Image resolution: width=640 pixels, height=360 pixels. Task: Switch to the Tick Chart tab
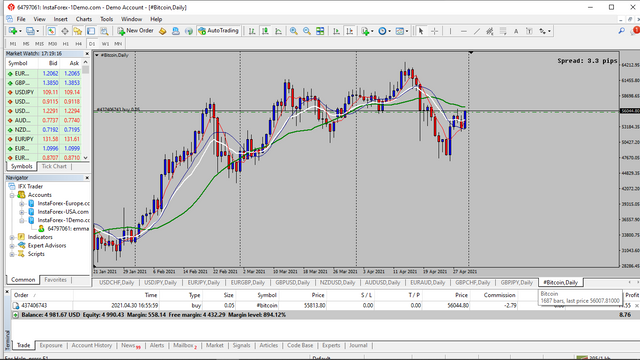point(54,167)
